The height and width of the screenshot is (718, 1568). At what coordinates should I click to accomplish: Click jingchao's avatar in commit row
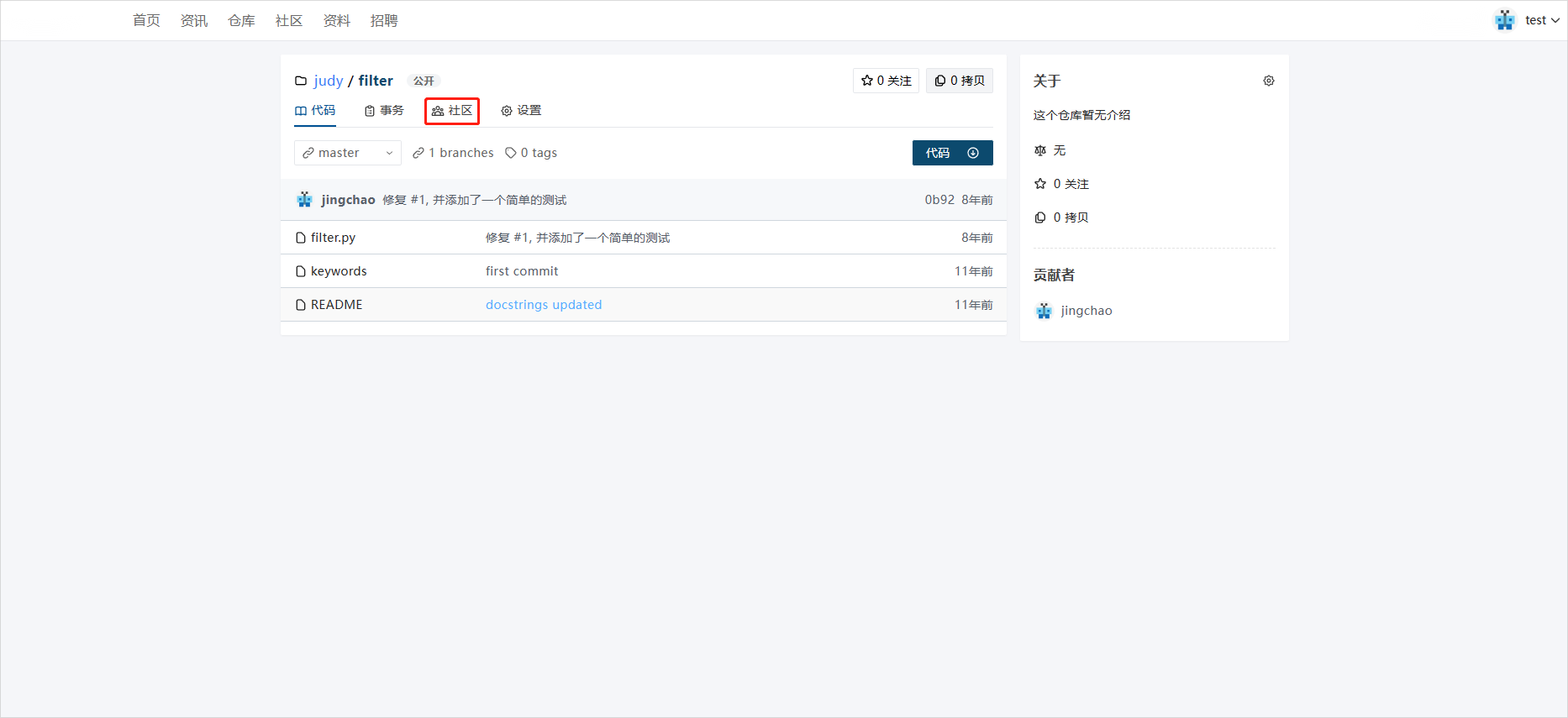click(305, 200)
